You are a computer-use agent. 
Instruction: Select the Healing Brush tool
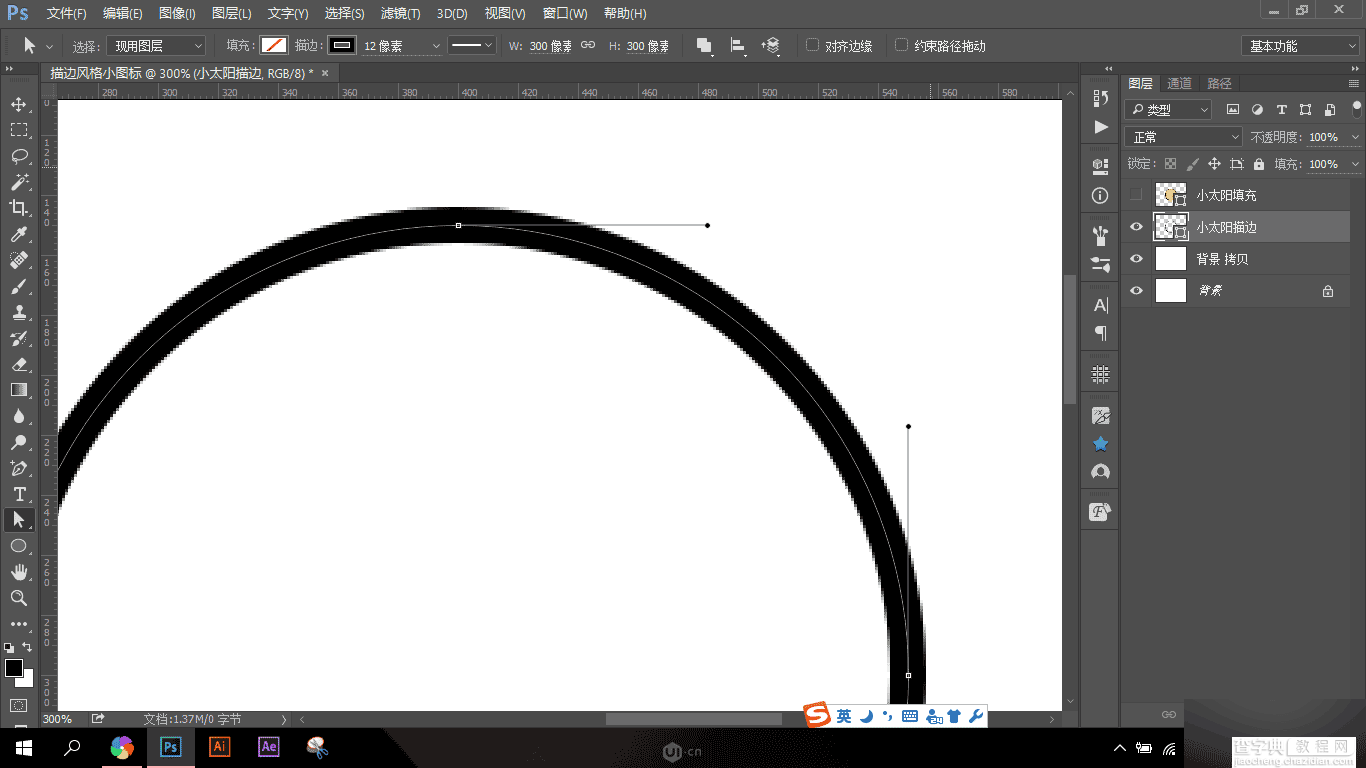(18, 260)
